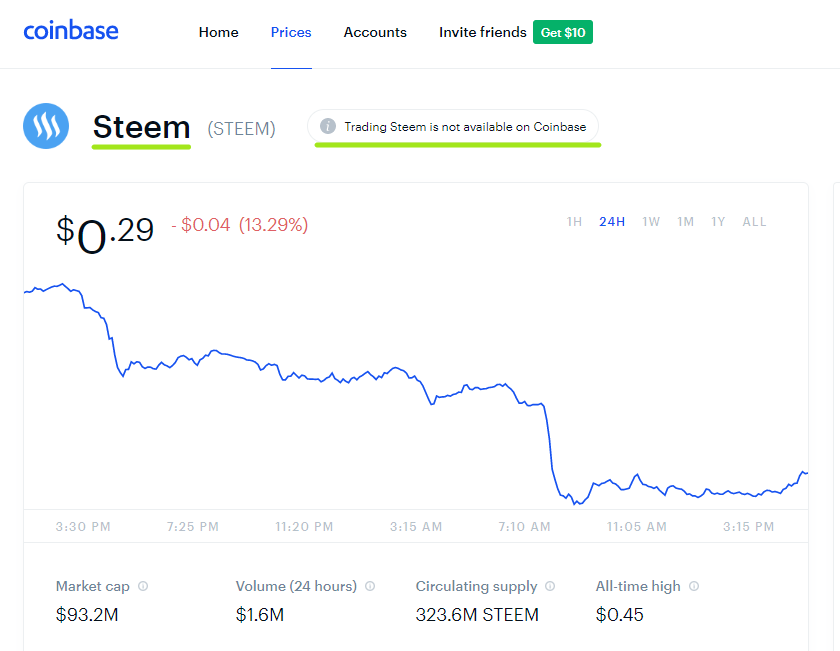Click the blue Steem coin logo
Image resolution: width=840 pixels, height=651 pixels.
pyautogui.click(x=46, y=126)
